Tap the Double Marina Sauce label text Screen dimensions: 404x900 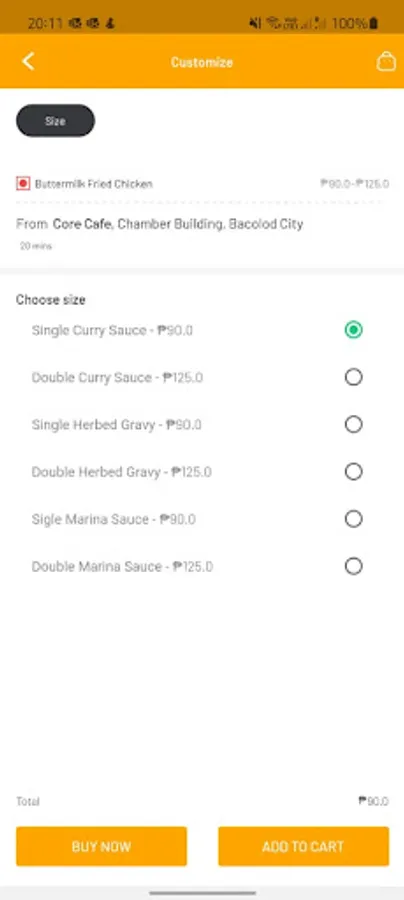click(x=96, y=567)
